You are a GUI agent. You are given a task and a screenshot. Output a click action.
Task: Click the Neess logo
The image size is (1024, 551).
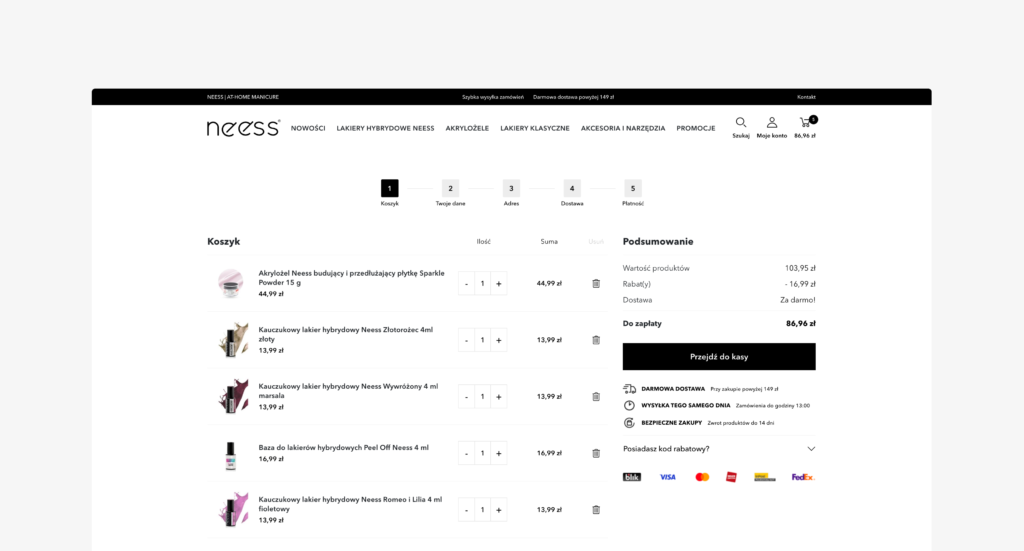[243, 128]
